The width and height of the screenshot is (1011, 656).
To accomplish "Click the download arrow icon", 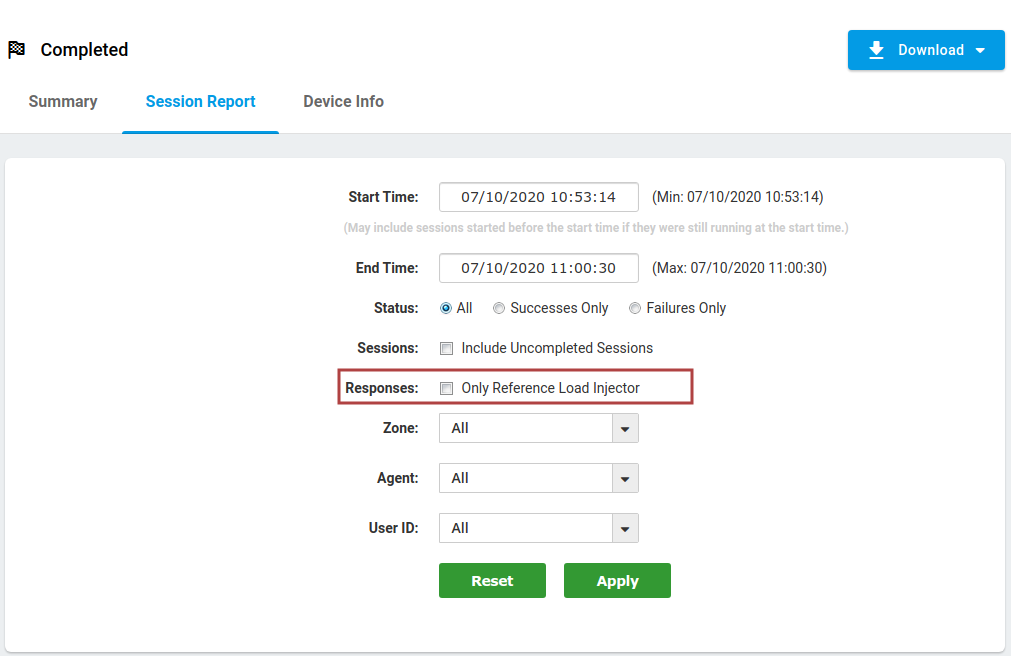I will coord(876,50).
